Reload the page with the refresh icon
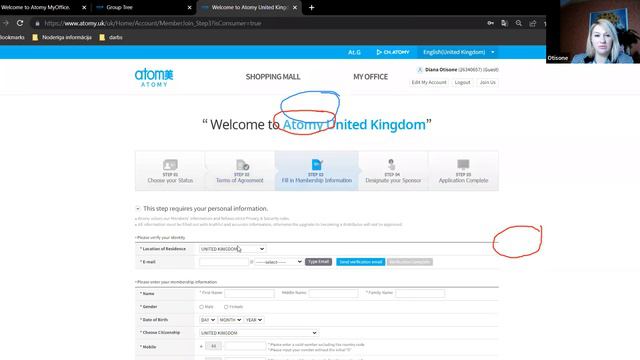 click(20, 23)
